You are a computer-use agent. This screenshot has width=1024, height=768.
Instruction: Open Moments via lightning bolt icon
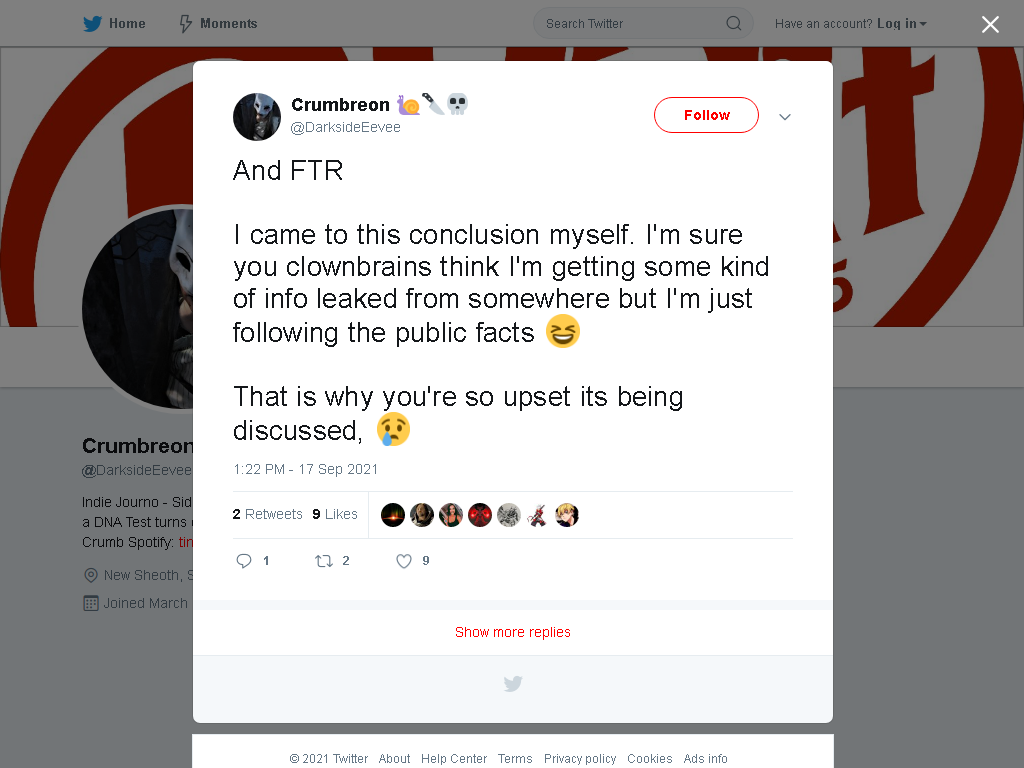pyautogui.click(x=185, y=24)
